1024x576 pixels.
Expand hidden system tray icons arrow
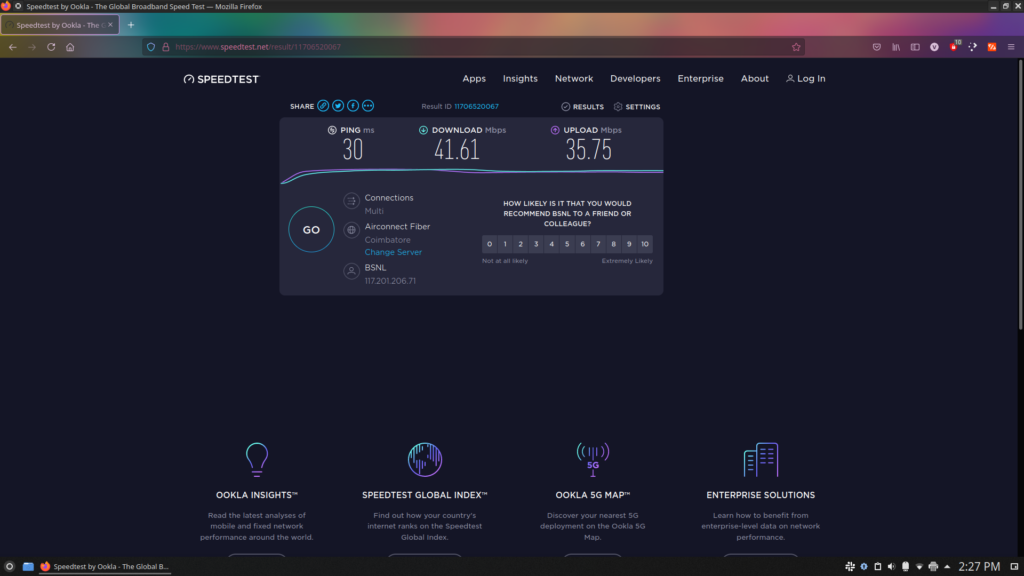click(x=947, y=566)
